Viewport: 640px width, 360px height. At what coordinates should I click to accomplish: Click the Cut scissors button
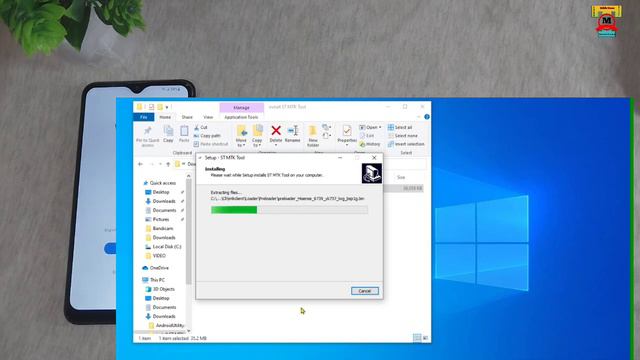tap(201, 127)
